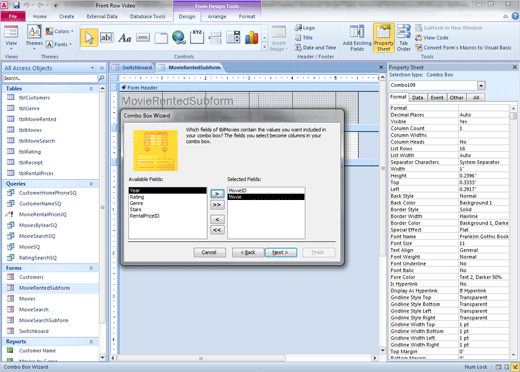Move selected field with the > button

click(217, 194)
